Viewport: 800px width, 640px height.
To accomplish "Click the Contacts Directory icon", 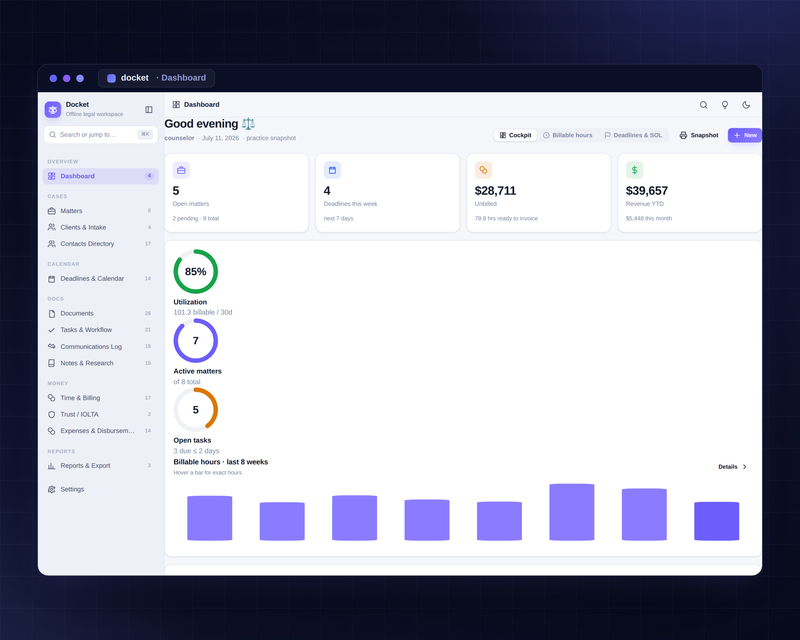I will [52, 244].
